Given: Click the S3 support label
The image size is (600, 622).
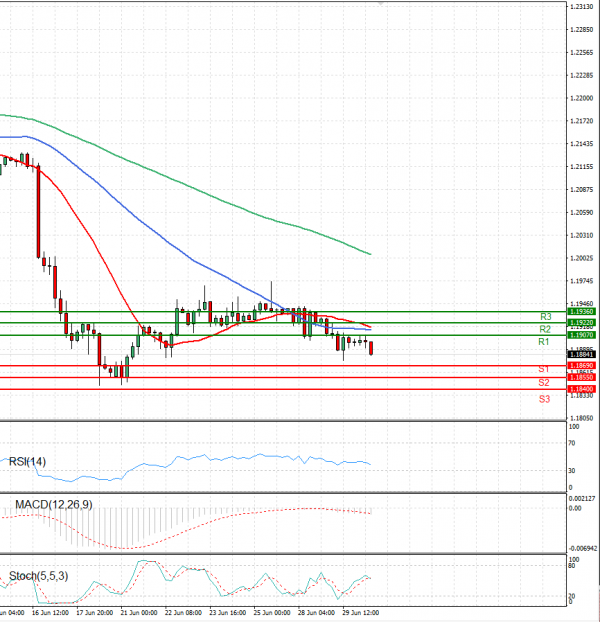Looking at the screenshot, I should 544,399.
